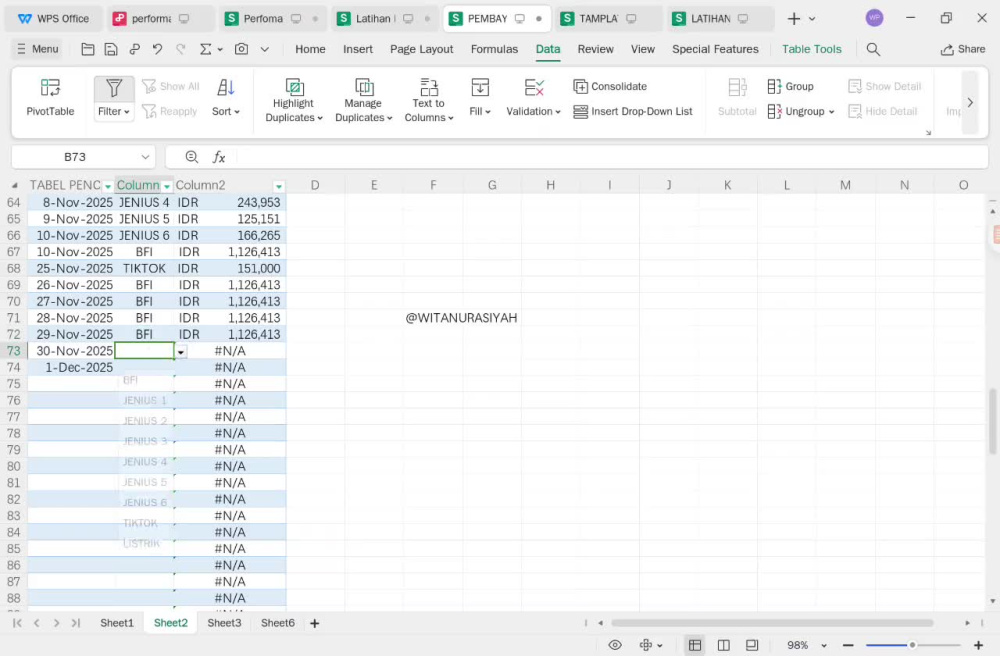Open the Column header filter dropdown
Viewport: 1000px width, 656px height.
[167, 186]
